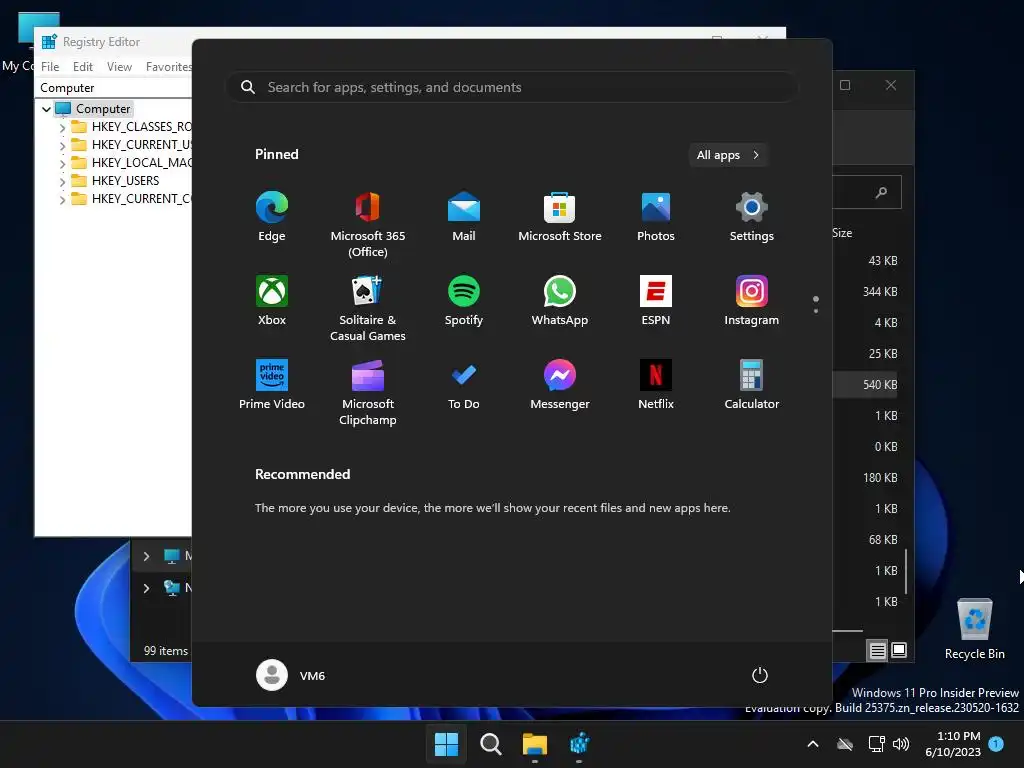The width and height of the screenshot is (1024, 768).
Task: Click the Start menu search field
Action: click(512, 87)
